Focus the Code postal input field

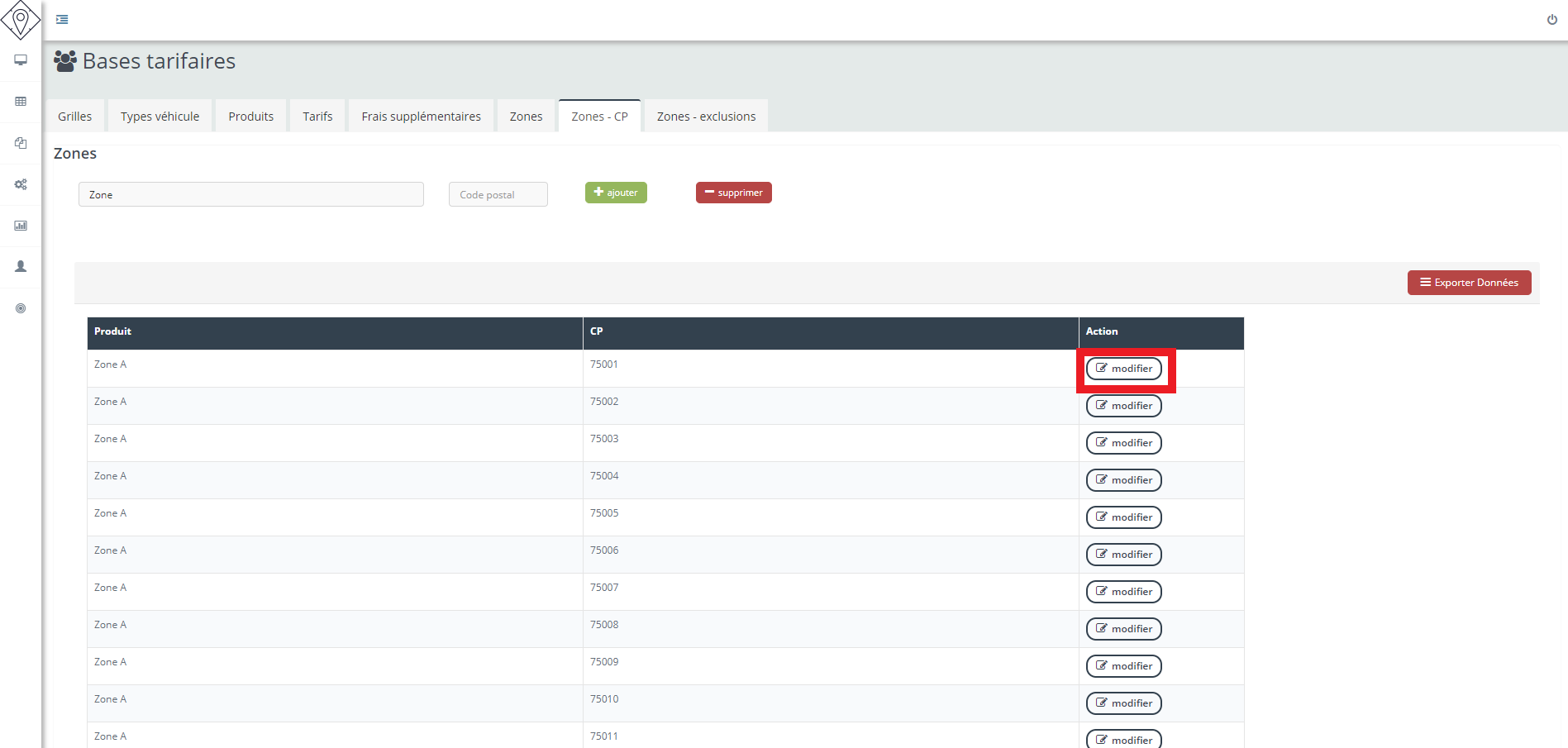coord(498,195)
